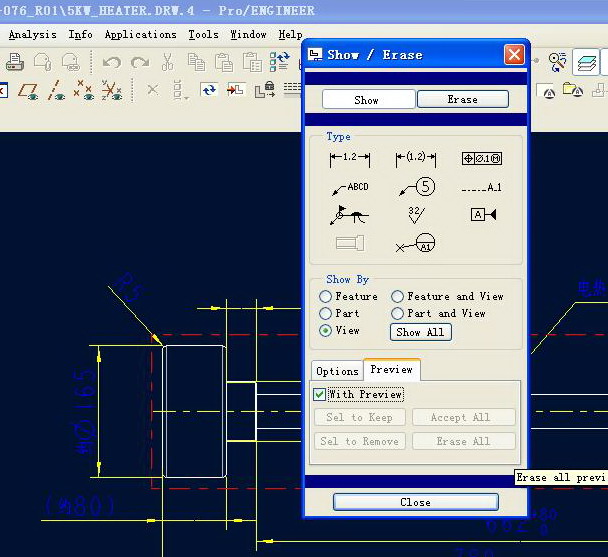Click the Sel to Remove button

coord(359,441)
